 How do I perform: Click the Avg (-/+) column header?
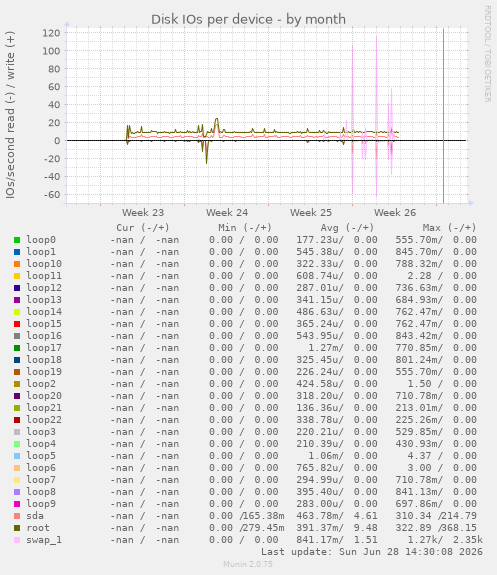tap(347, 228)
